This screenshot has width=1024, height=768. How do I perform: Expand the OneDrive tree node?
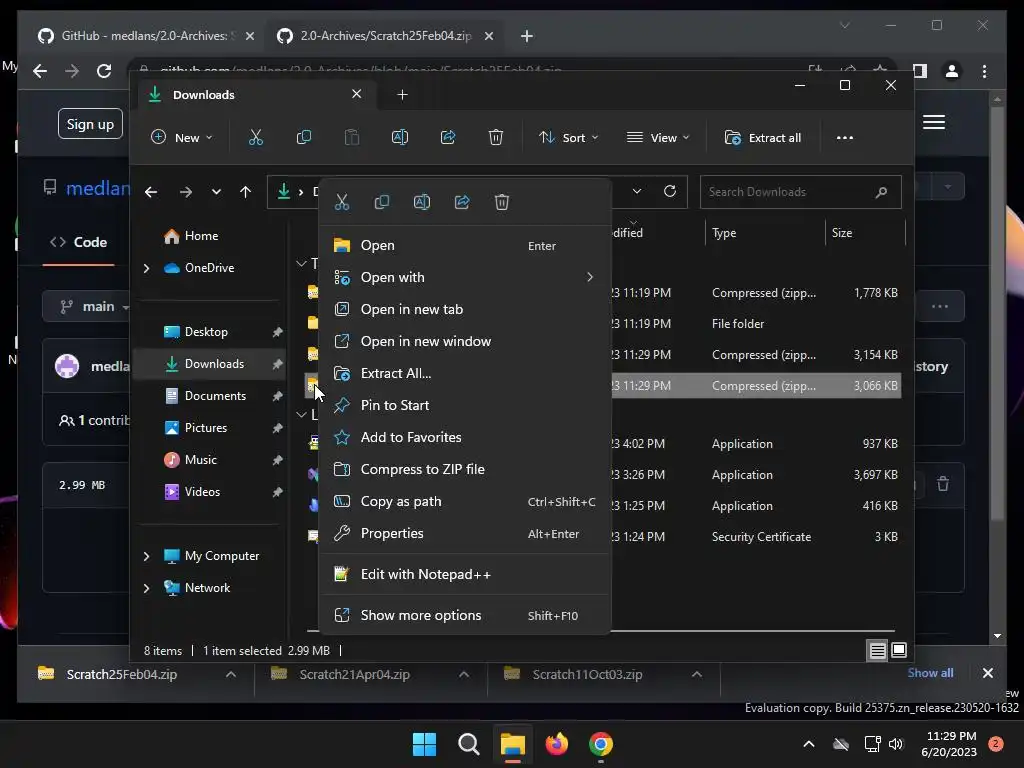click(x=147, y=268)
